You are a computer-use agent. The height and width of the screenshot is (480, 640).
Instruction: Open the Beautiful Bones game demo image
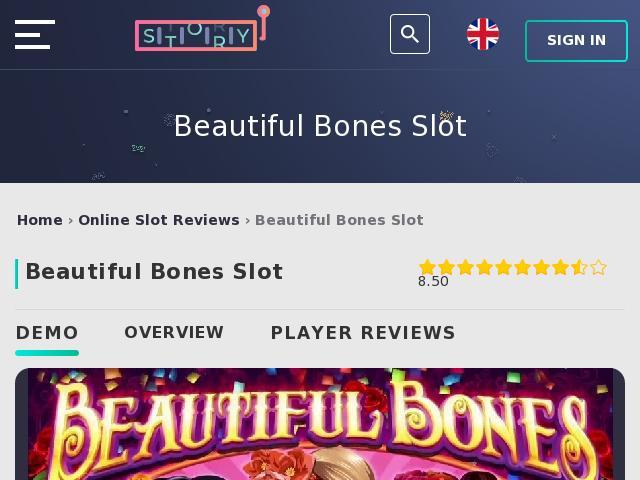pos(320,424)
